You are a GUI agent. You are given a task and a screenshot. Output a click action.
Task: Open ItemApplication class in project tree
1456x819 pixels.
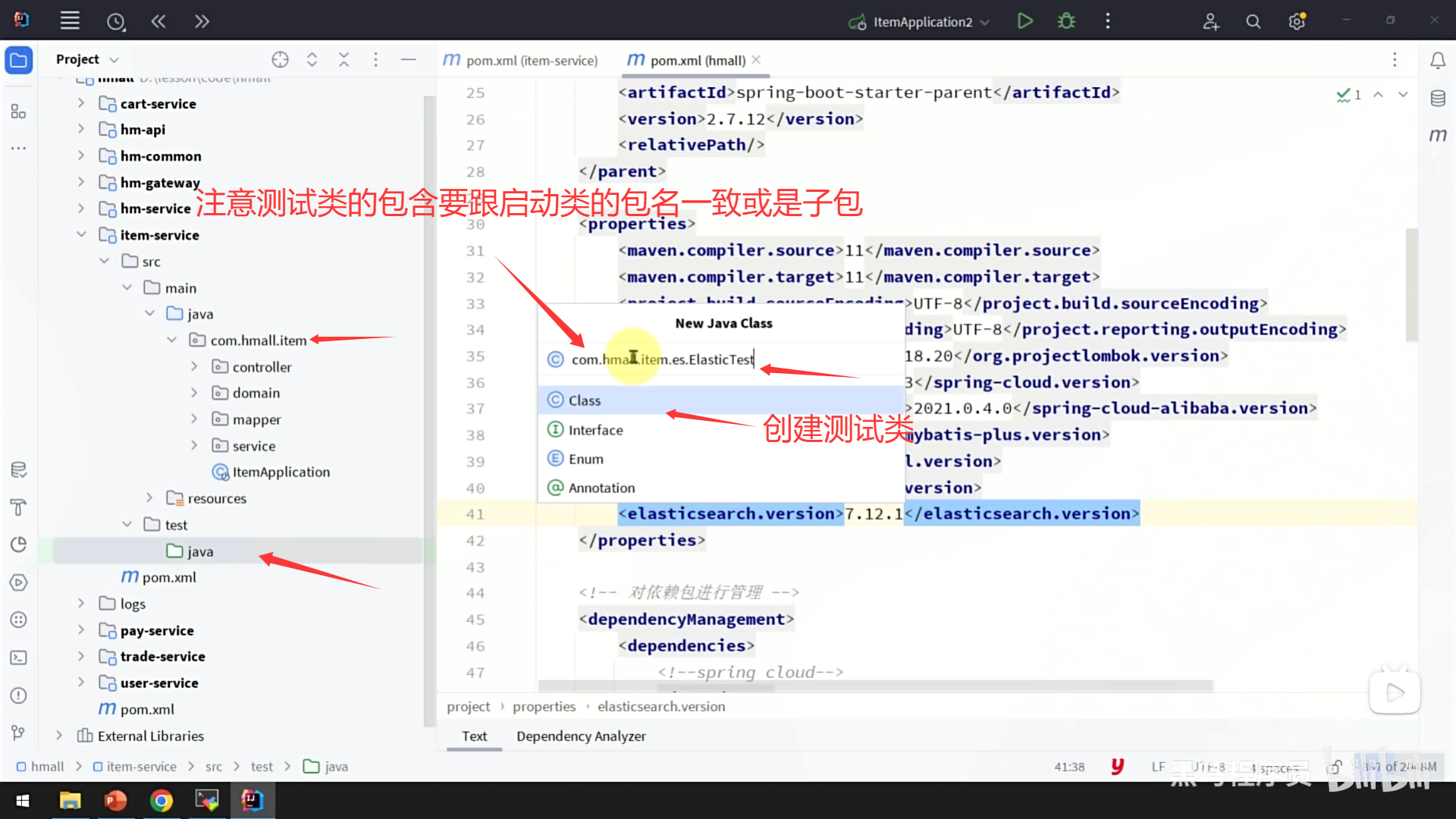(x=281, y=472)
